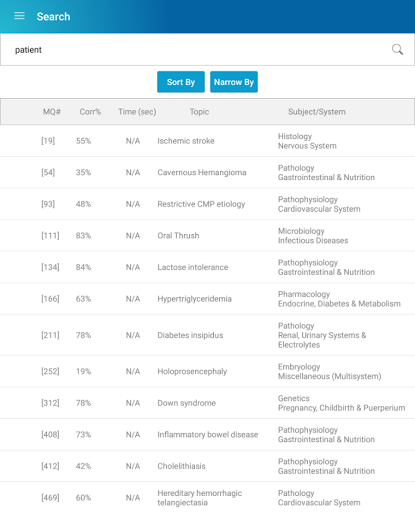This screenshot has width=415, height=512.
Task: Open the Narrow By filter
Action: 234,82
